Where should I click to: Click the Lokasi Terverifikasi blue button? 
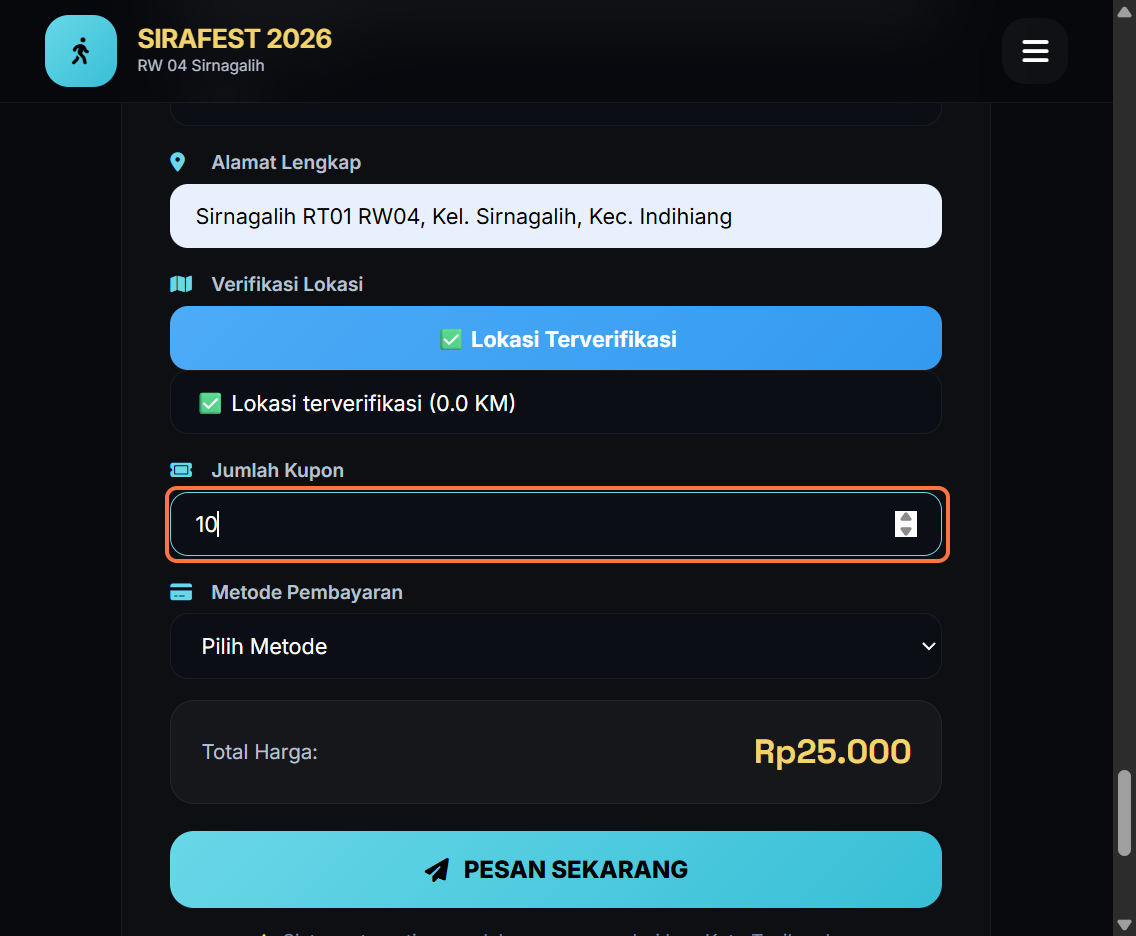pyautogui.click(x=556, y=338)
